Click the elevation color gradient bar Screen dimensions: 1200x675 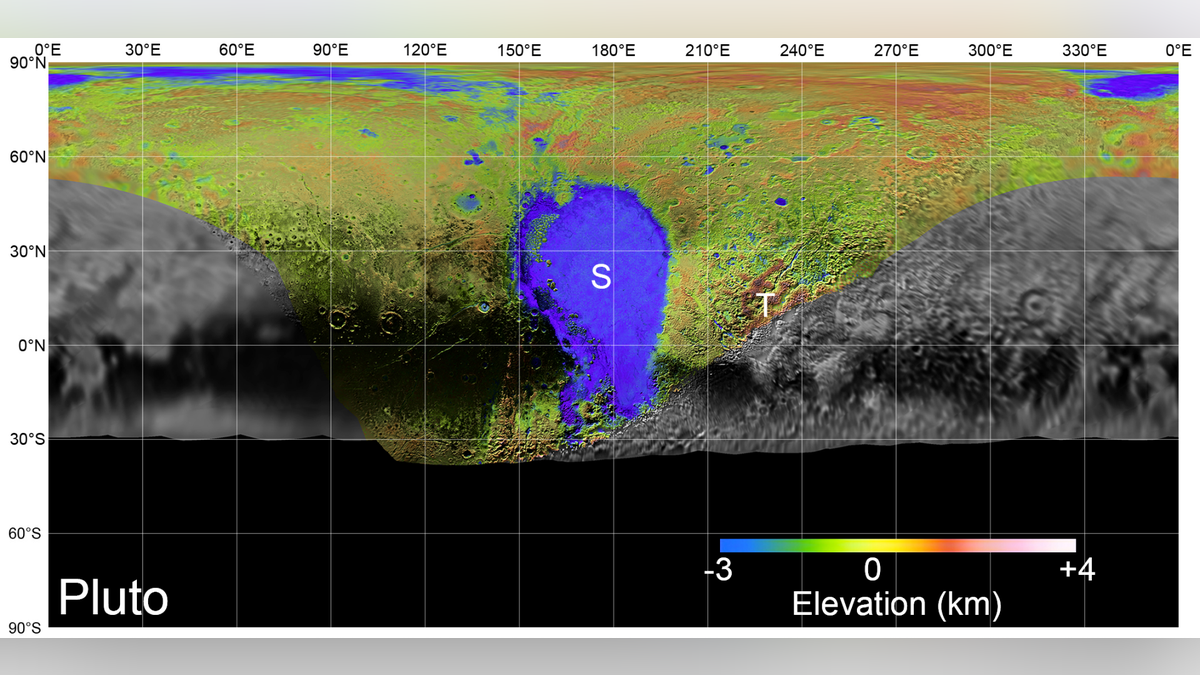[897, 546]
